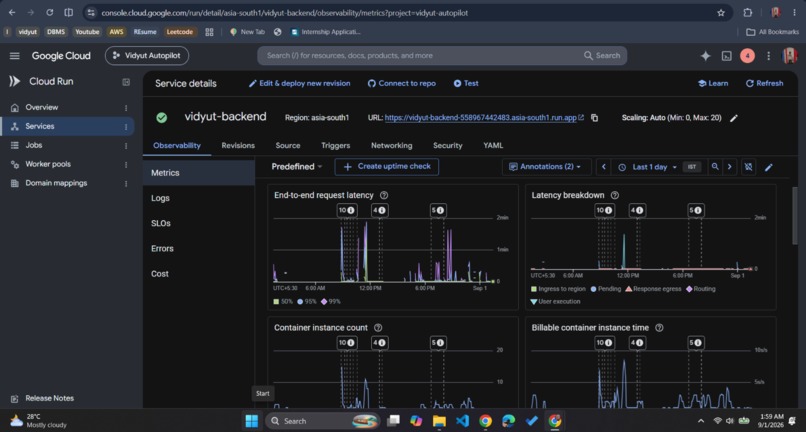Click Create uptime check button
Image resolution: width=806 pixels, height=432 pixels.
click(387, 167)
